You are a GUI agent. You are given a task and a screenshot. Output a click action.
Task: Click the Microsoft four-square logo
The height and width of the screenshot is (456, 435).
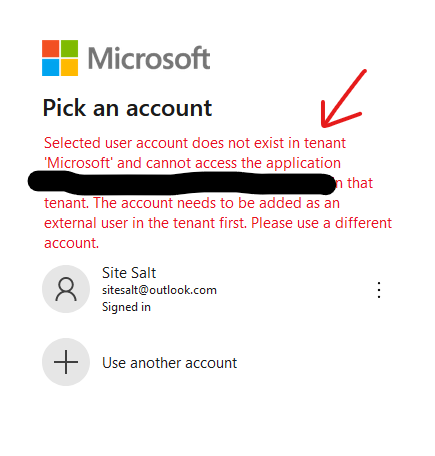60,58
